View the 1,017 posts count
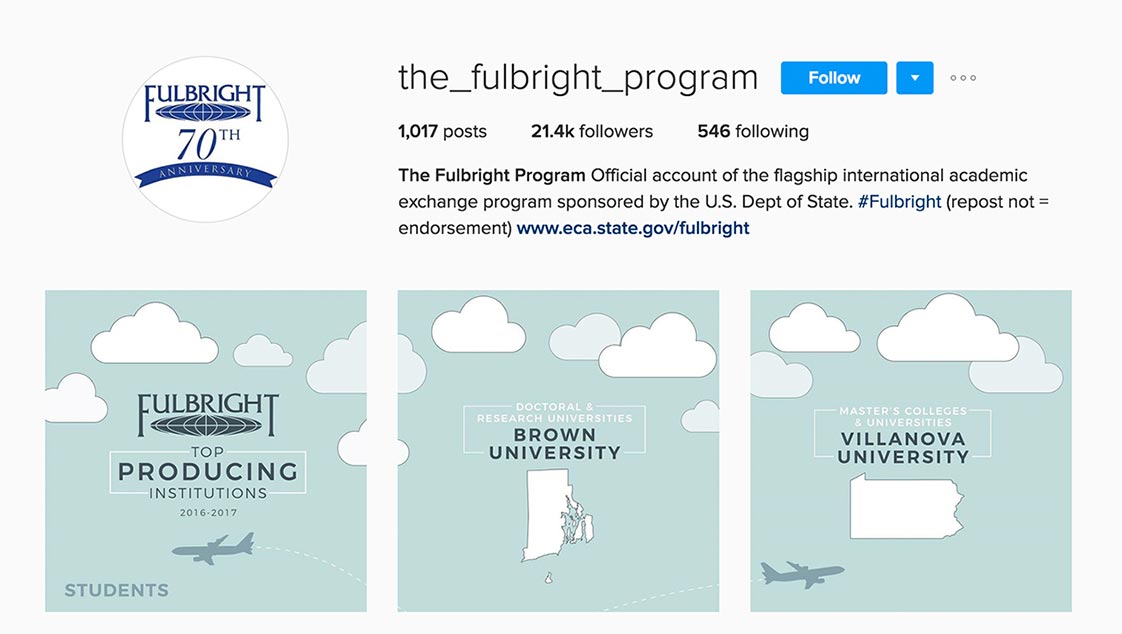Viewport: 1122px width, 634px height. point(442,131)
